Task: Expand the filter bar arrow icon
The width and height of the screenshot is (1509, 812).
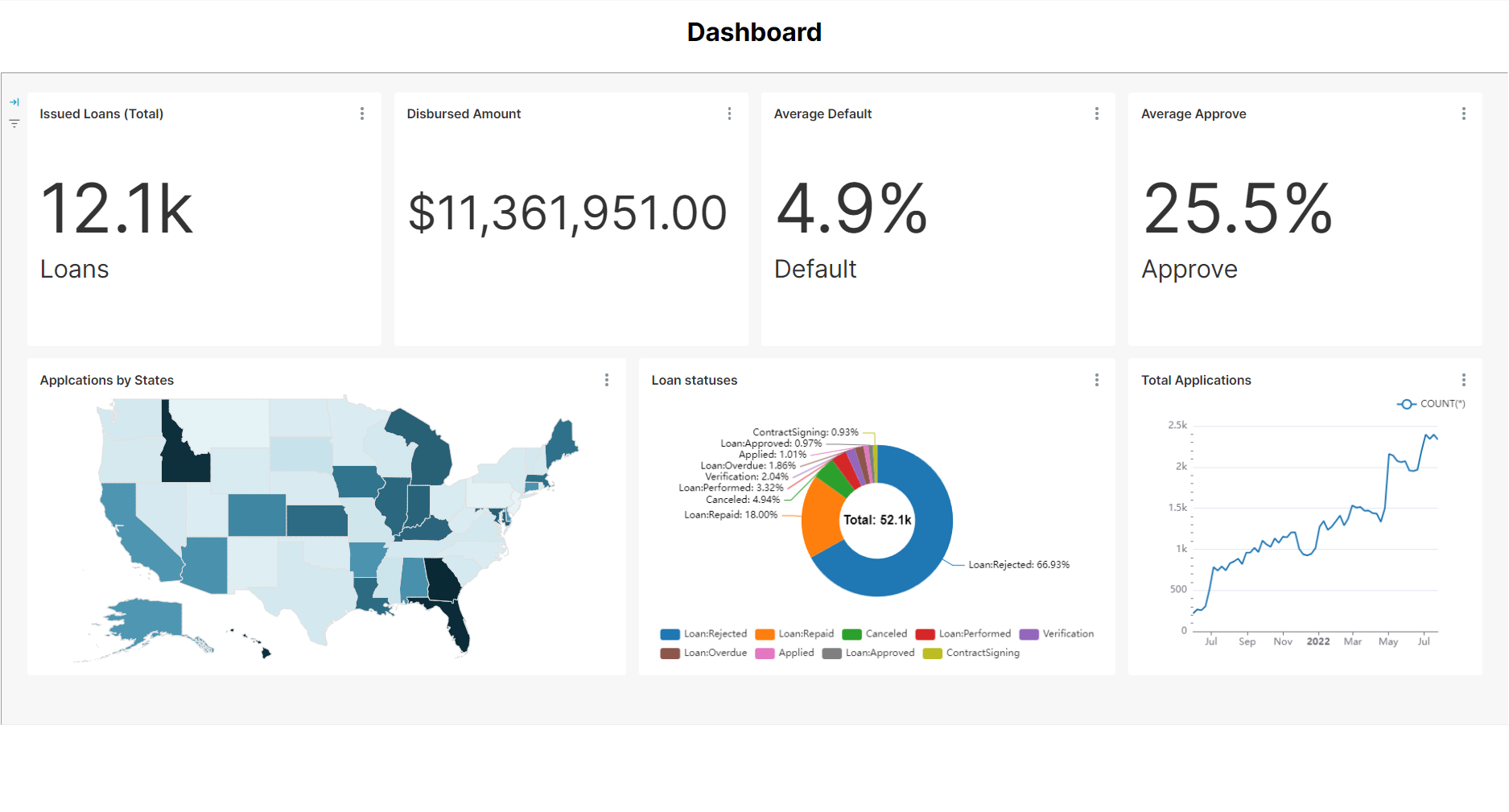Action: (14, 102)
